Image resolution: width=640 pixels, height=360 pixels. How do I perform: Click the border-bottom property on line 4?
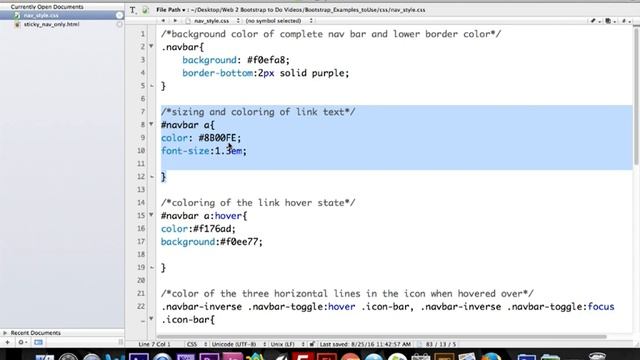coord(217,73)
